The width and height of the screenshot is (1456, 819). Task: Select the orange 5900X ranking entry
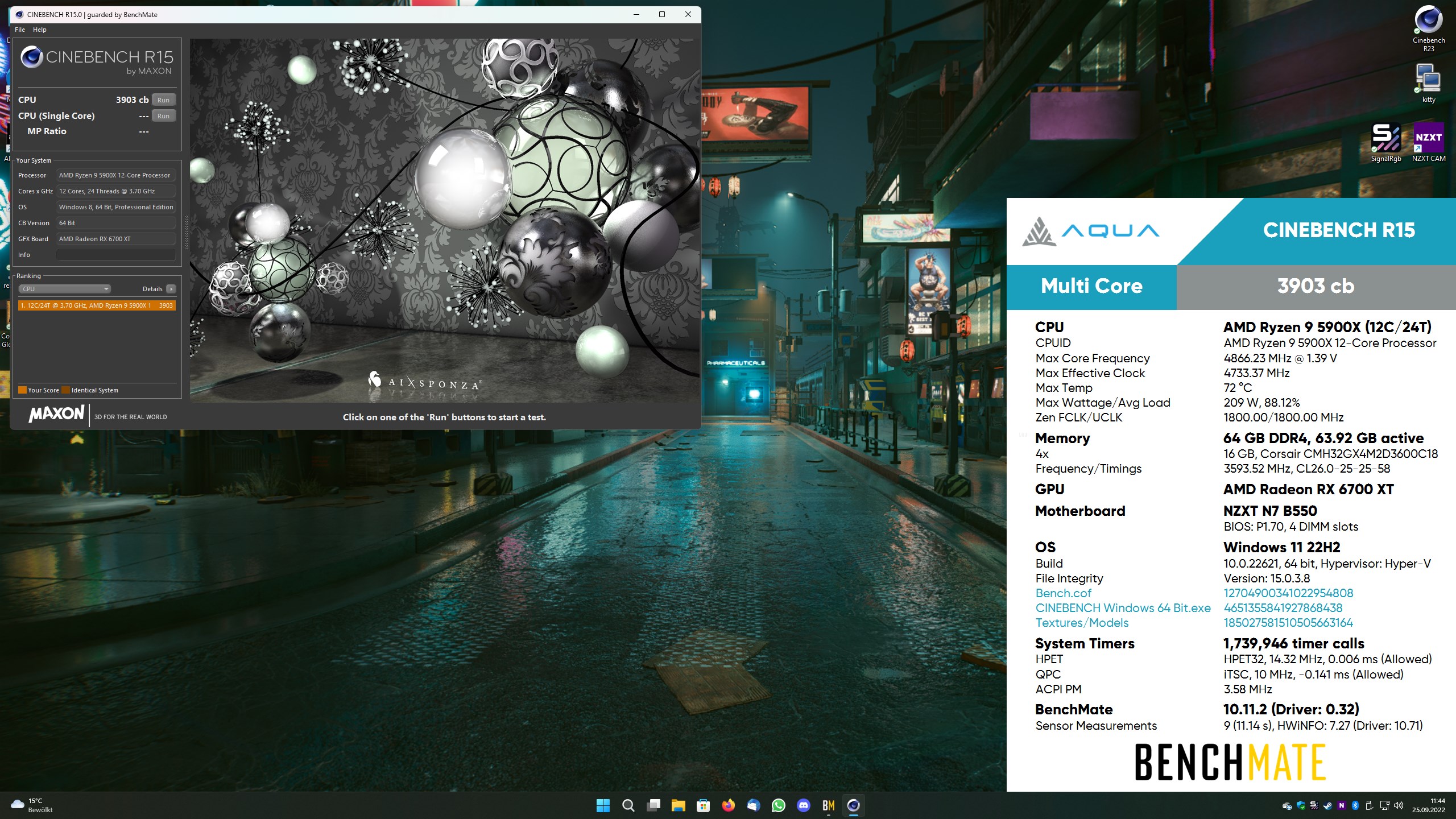click(97, 305)
